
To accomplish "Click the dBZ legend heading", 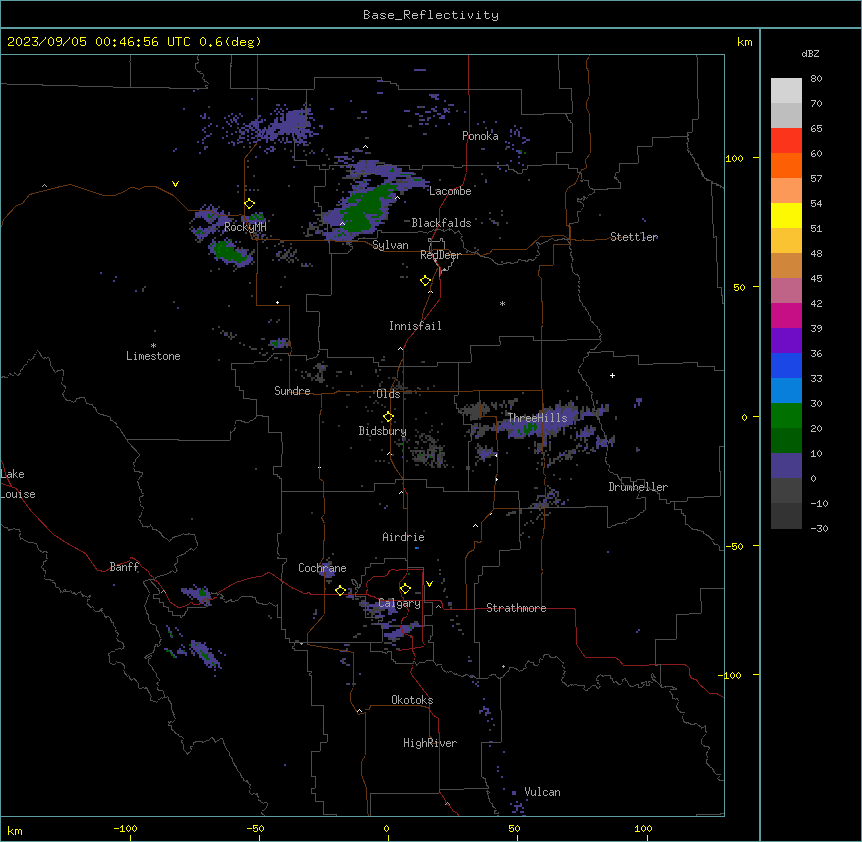I will click(810, 53).
